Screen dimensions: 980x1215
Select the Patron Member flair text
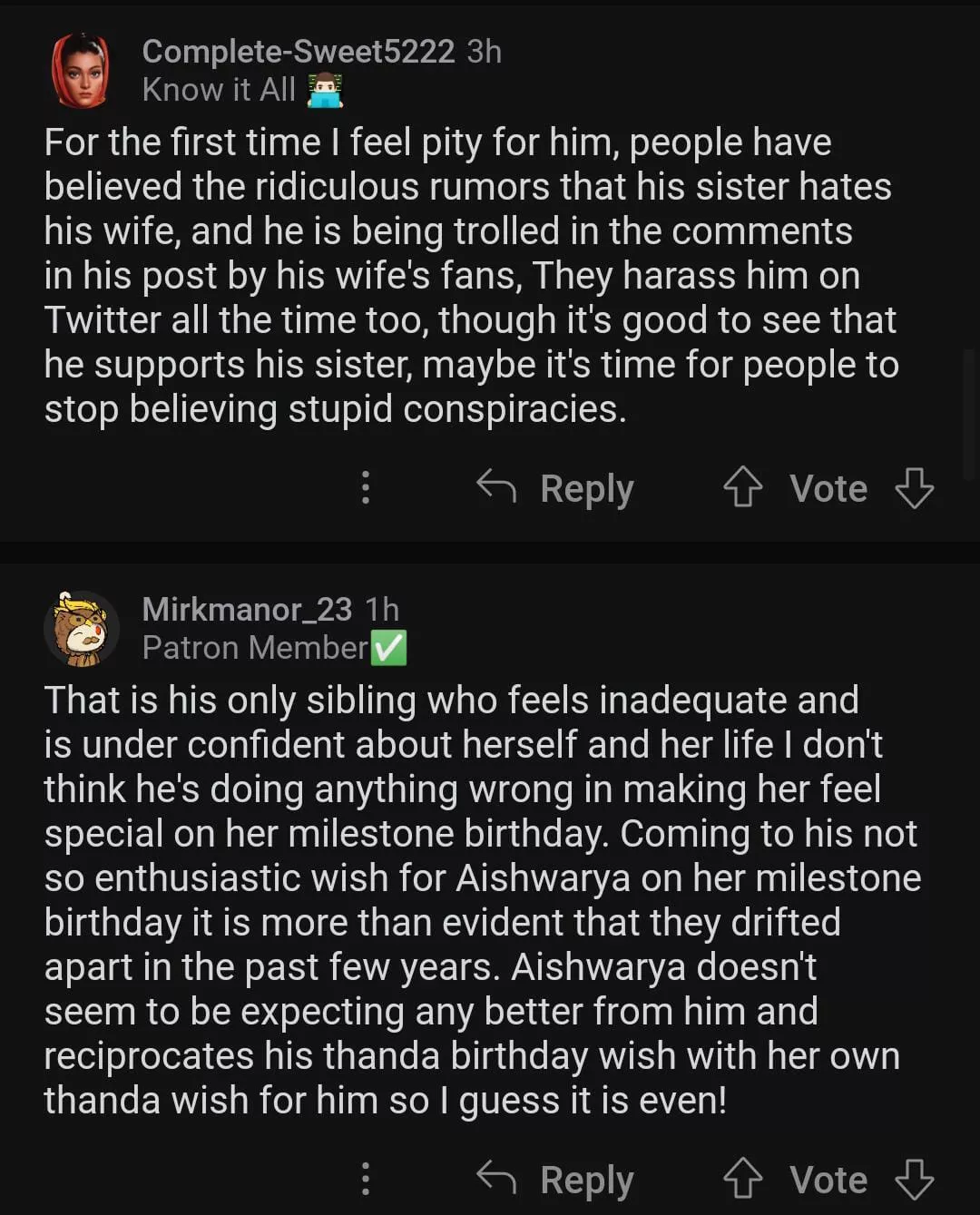click(254, 647)
